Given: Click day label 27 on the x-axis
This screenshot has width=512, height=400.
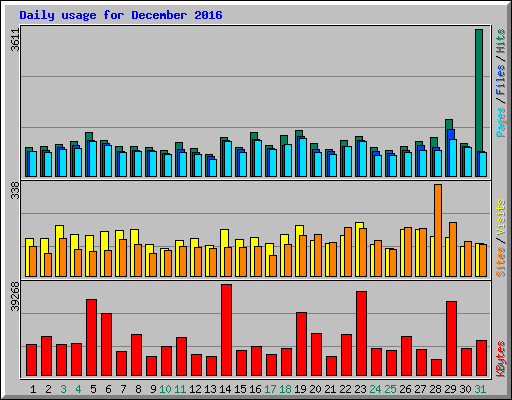Looking at the screenshot, I should click(420, 389).
